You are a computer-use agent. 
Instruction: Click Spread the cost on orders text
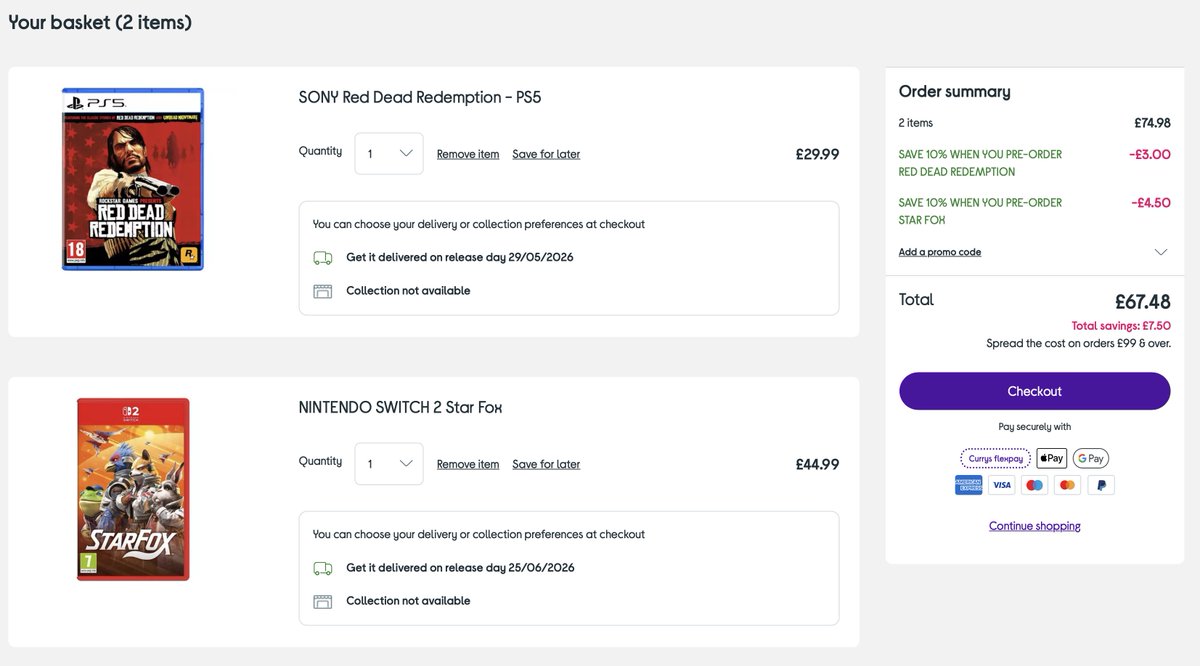[x=1078, y=343]
